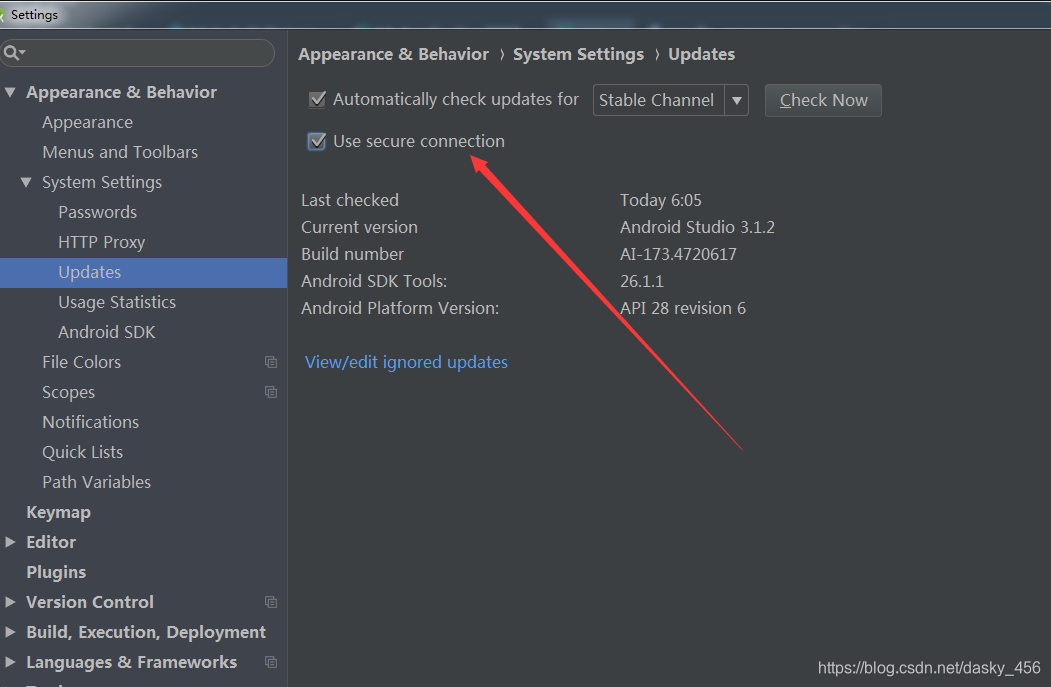The width and height of the screenshot is (1051, 687).
Task: Click the Check Now button
Action: [823, 100]
